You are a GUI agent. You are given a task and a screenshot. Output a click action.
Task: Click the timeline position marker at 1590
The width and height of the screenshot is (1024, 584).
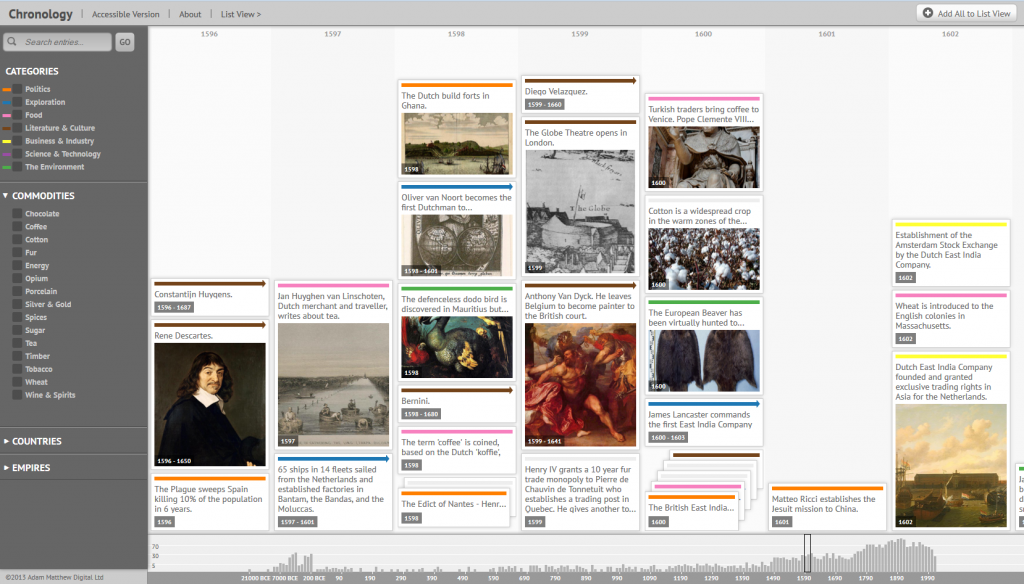coord(808,553)
